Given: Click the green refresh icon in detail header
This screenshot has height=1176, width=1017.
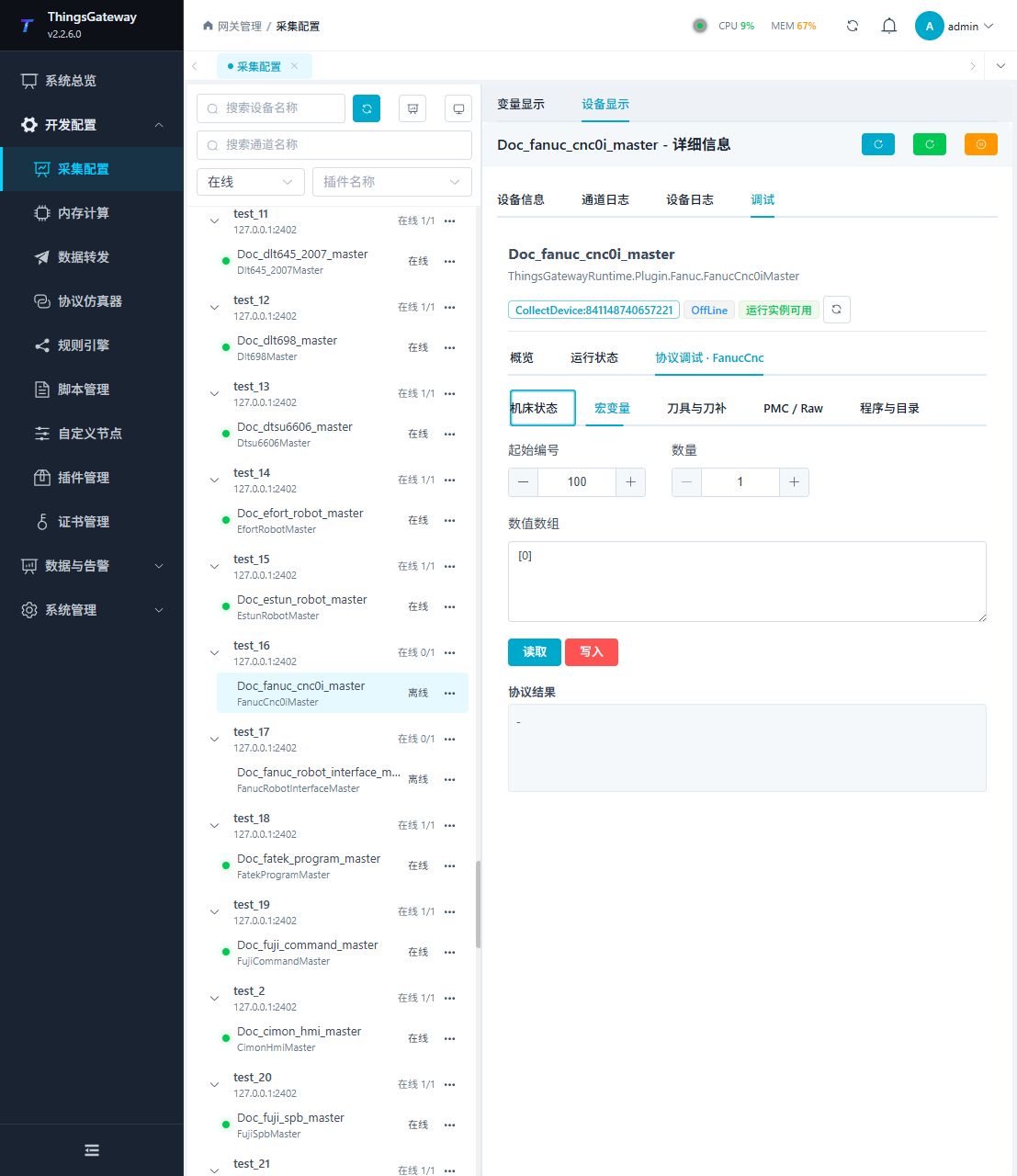Looking at the screenshot, I should click(930, 144).
